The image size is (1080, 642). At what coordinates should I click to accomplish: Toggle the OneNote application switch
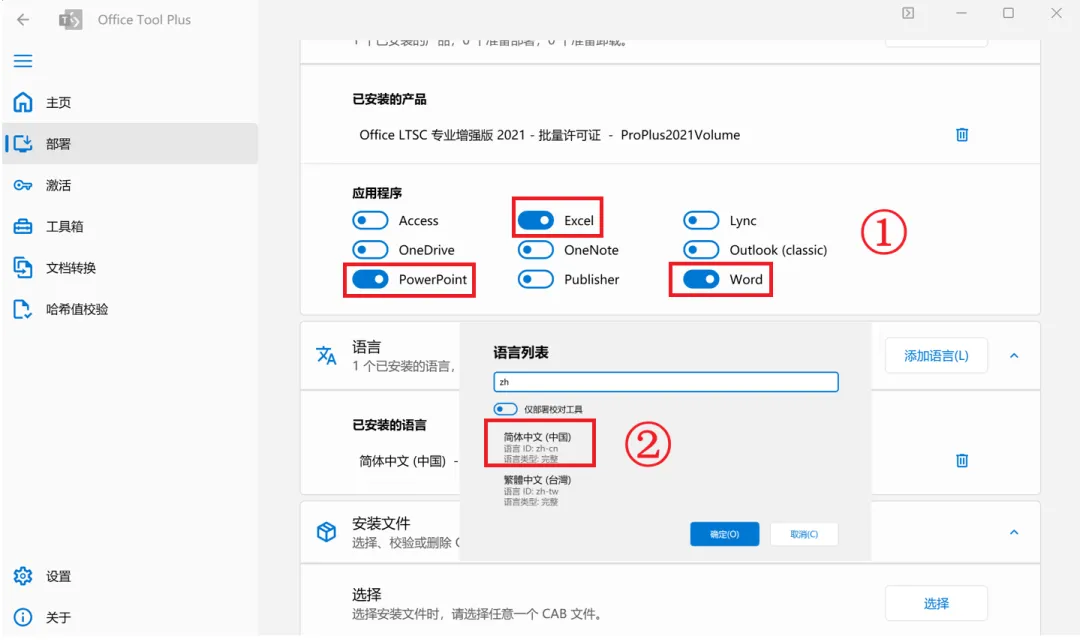[x=536, y=250]
